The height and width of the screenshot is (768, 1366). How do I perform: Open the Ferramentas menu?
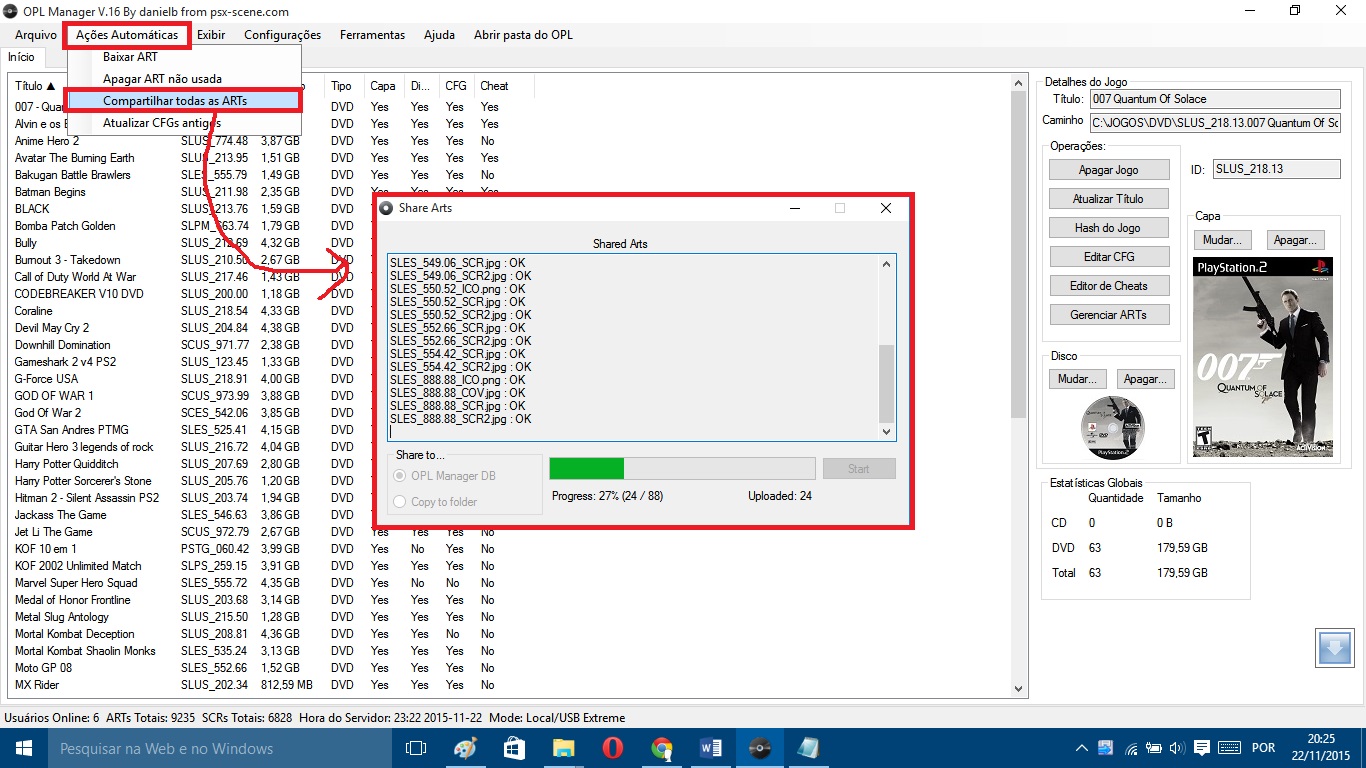(x=372, y=35)
